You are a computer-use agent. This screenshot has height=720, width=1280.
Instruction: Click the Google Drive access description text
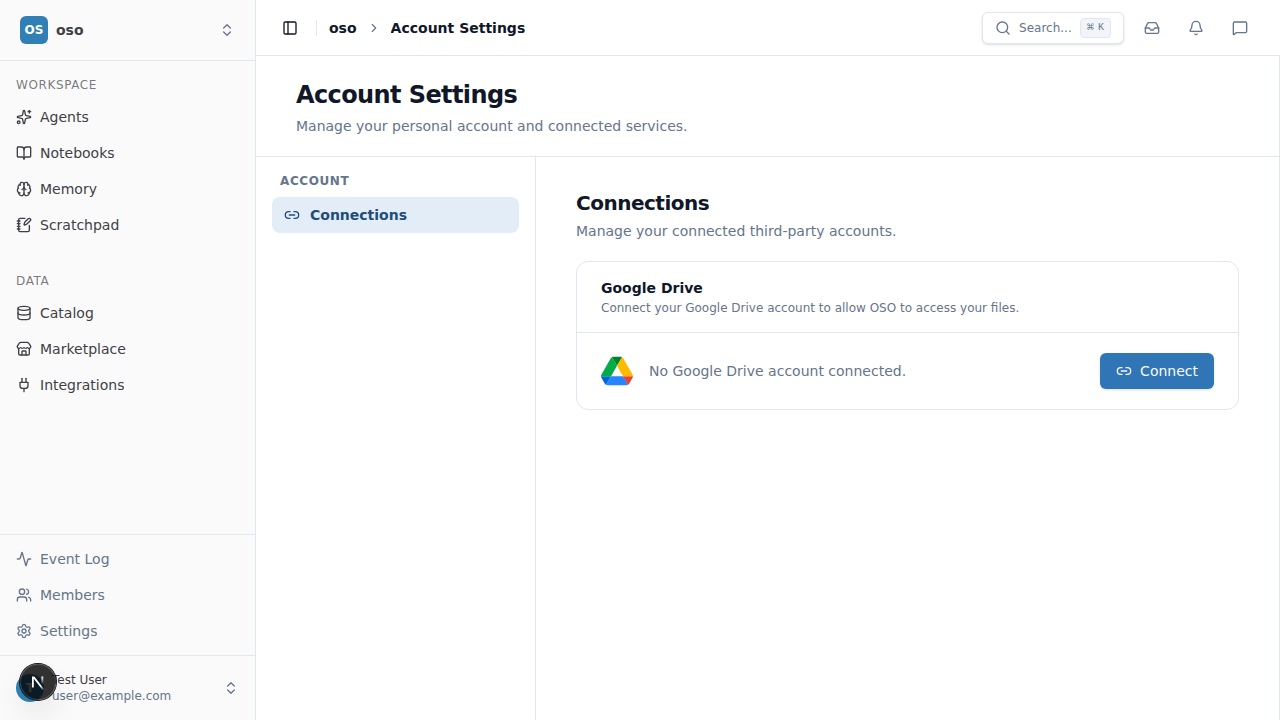pyautogui.click(x=810, y=308)
